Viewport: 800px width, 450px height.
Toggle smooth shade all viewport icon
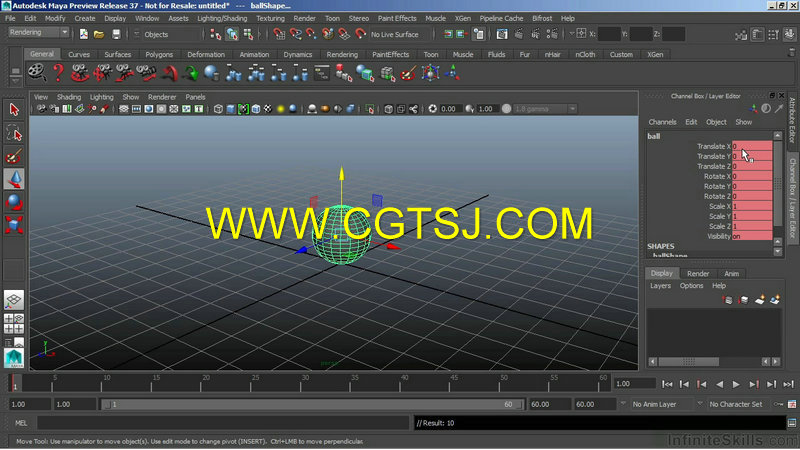point(231,109)
